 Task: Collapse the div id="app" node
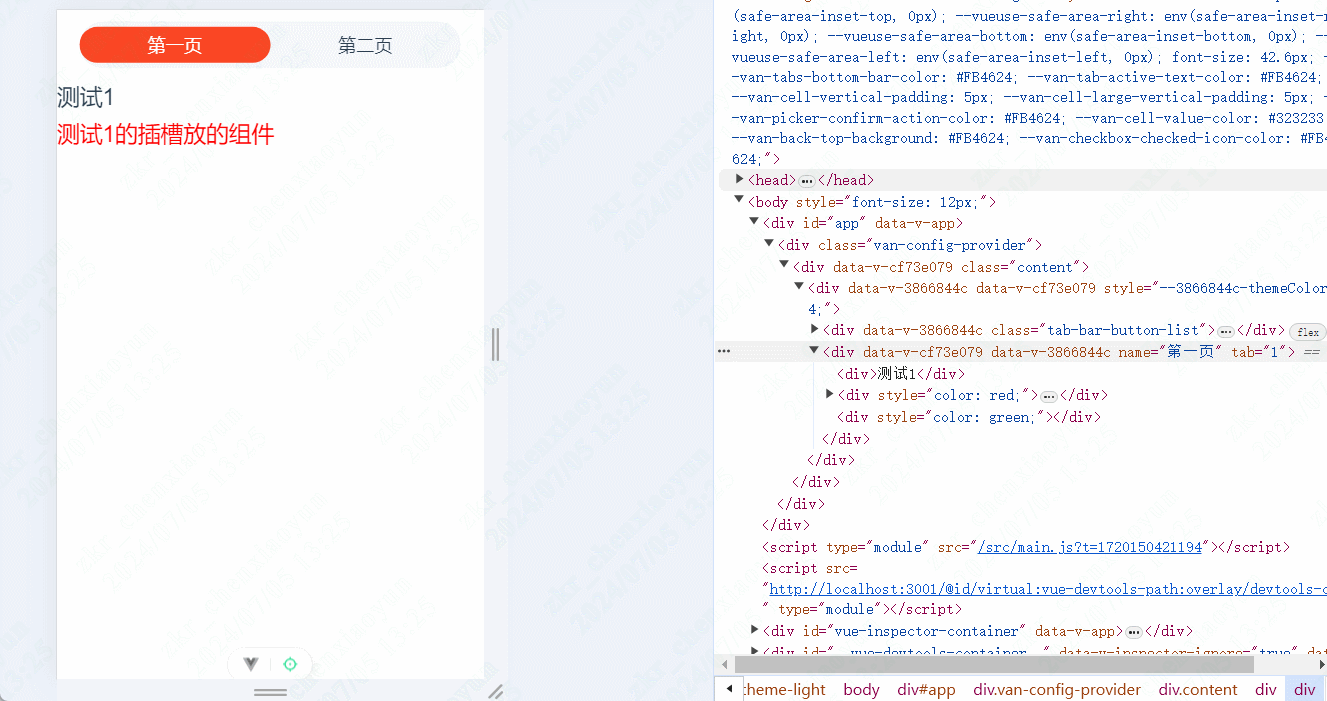point(755,222)
